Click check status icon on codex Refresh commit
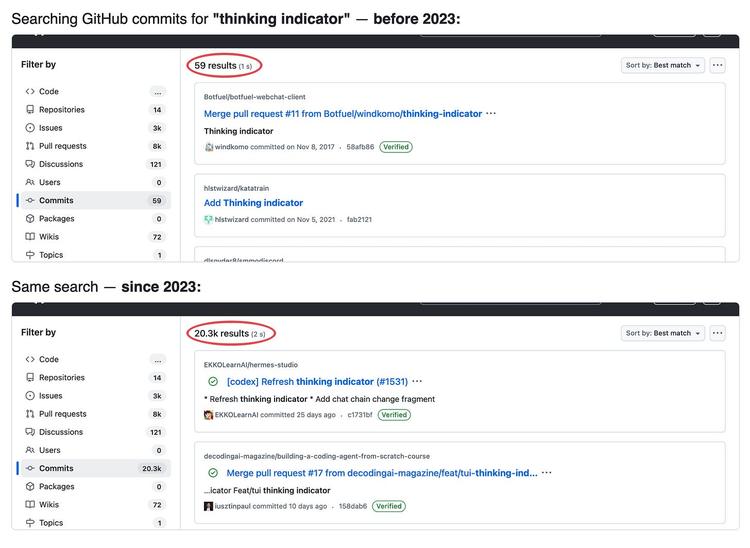750x548 pixels. click(x=213, y=382)
